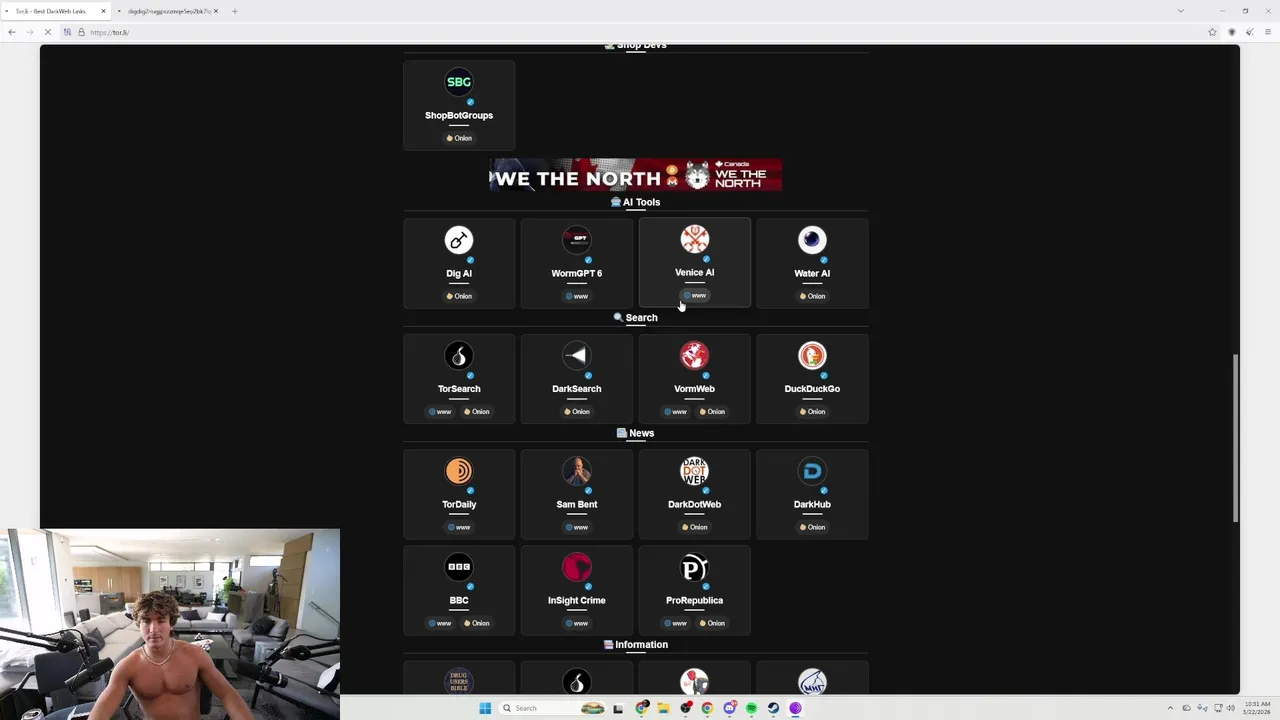Viewport: 1280px width, 720px height.
Task: Click the BBC logo icon
Action: click(459, 567)
